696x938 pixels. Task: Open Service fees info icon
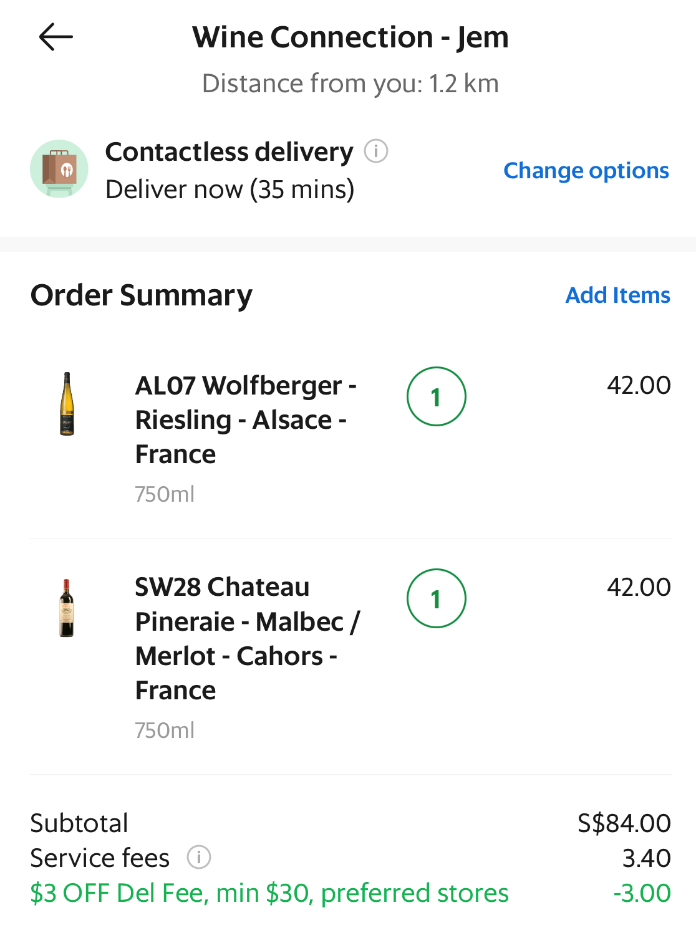pos(199,857)
